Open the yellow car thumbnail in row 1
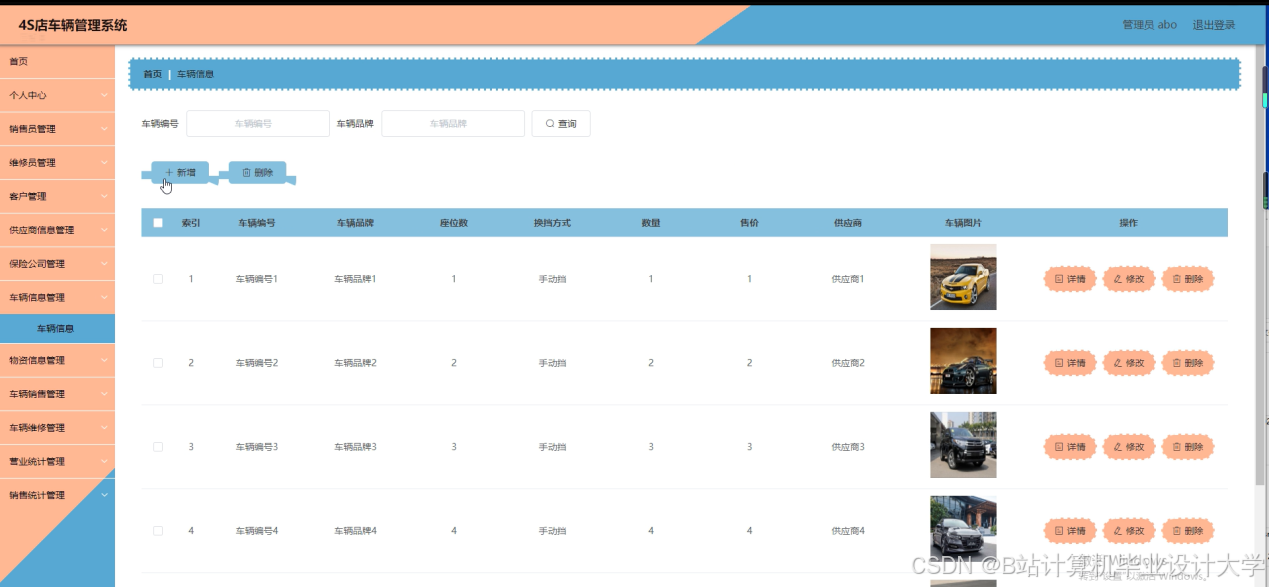This screenshot has width=1269, height=587. click(963, 277)
